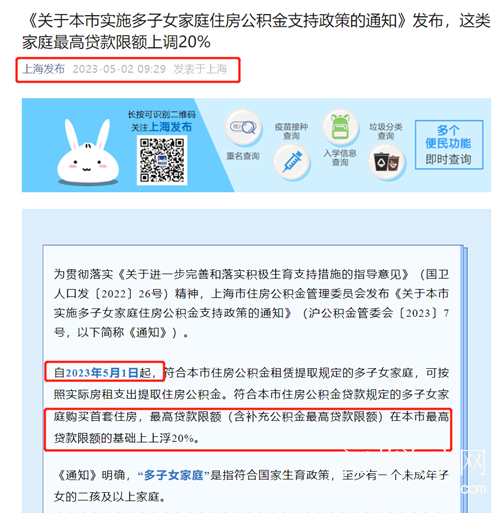
Task: Click the 重名查询 text label
Action: click(243, 156)
